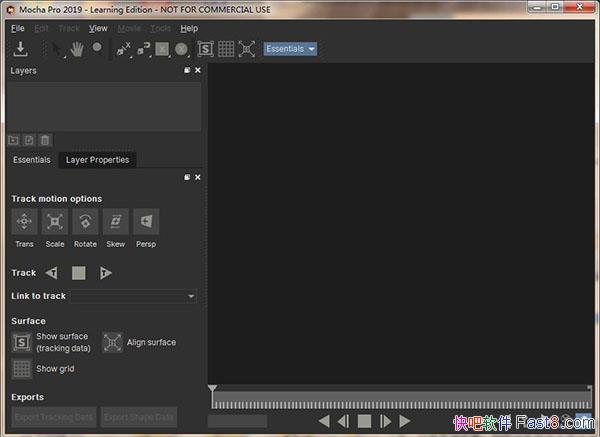The image size is (600, 437).
Task: Toggle Scale track motion option
Action: click(x=55, y=221)
